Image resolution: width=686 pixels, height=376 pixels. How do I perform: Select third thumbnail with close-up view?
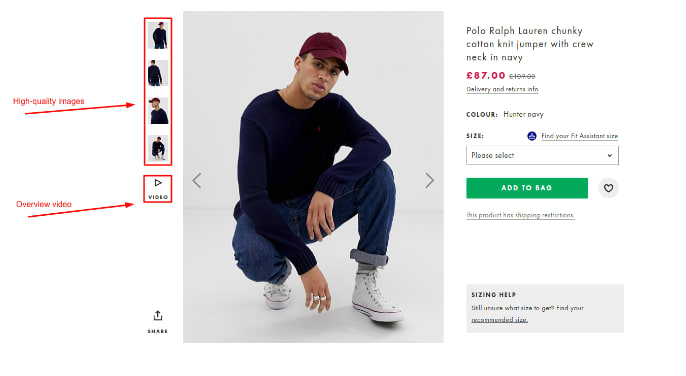[x=158, y=110]
